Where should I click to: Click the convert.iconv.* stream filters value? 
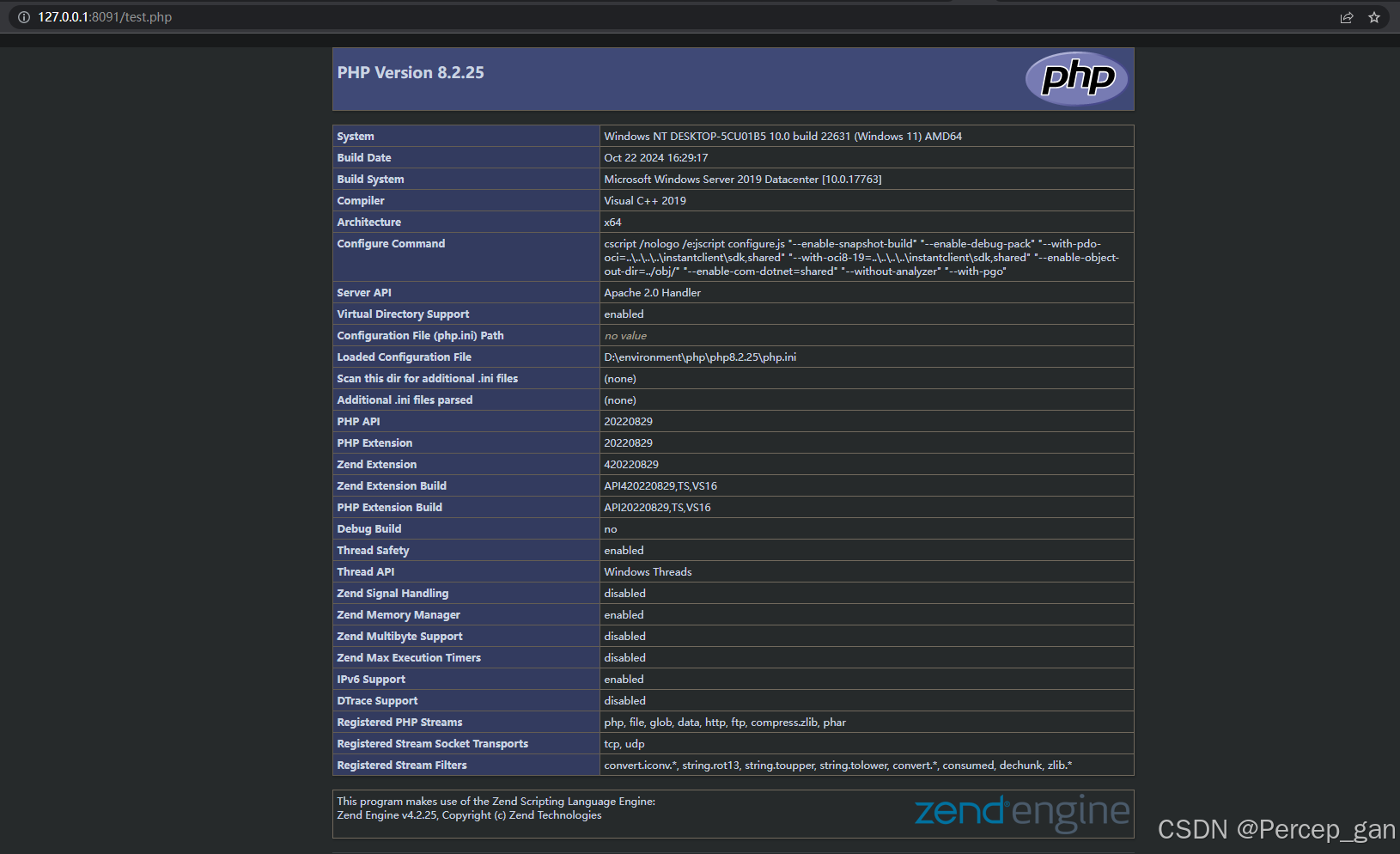pyautogui.click(x=838, y=766)
